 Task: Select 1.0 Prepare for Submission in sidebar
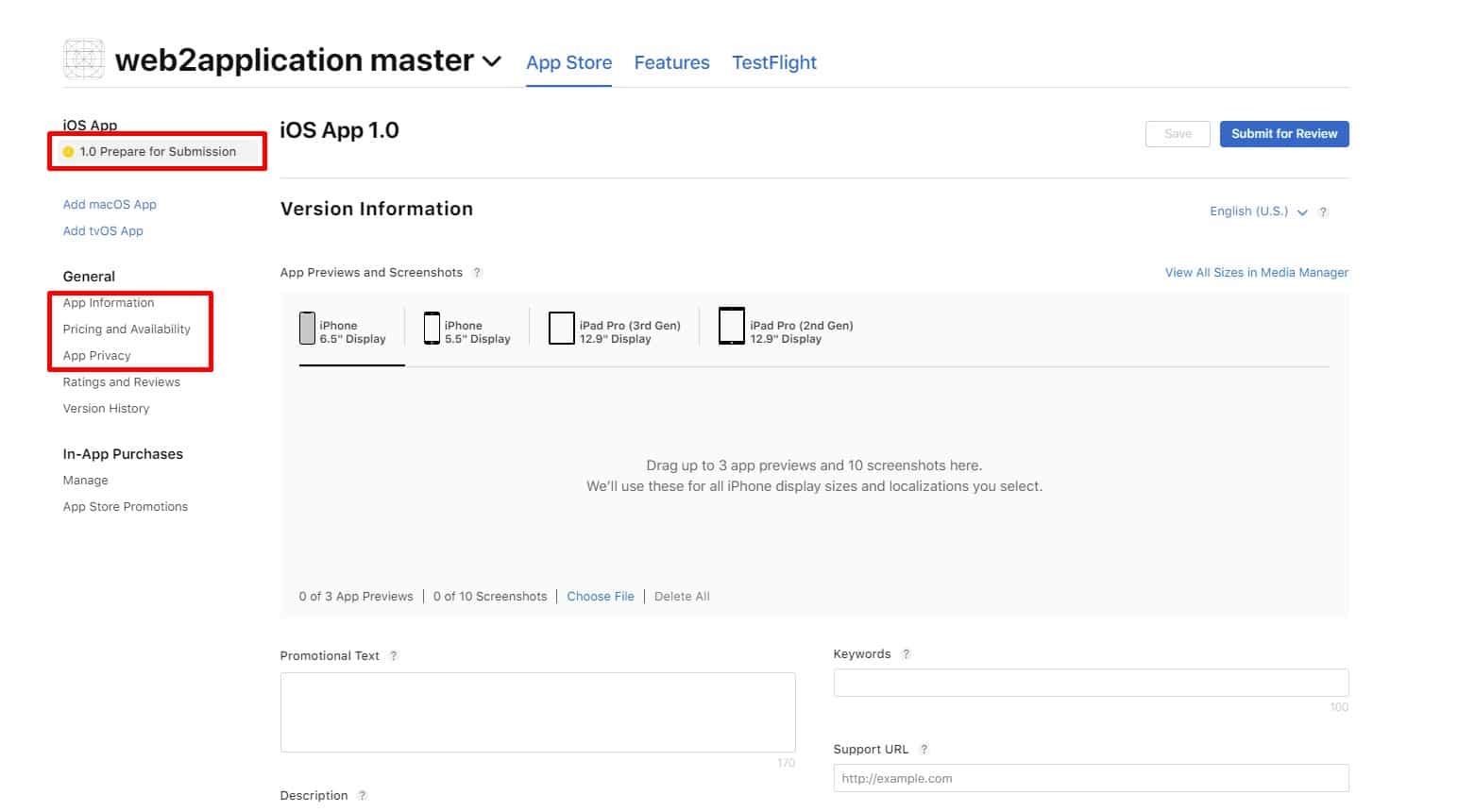click(158, 152)
